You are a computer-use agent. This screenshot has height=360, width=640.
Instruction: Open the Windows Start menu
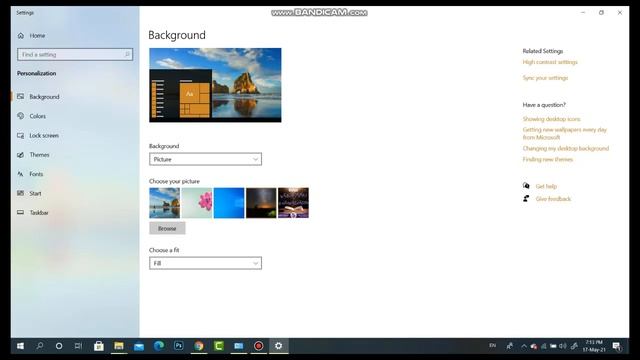click(x=20, y=346)
